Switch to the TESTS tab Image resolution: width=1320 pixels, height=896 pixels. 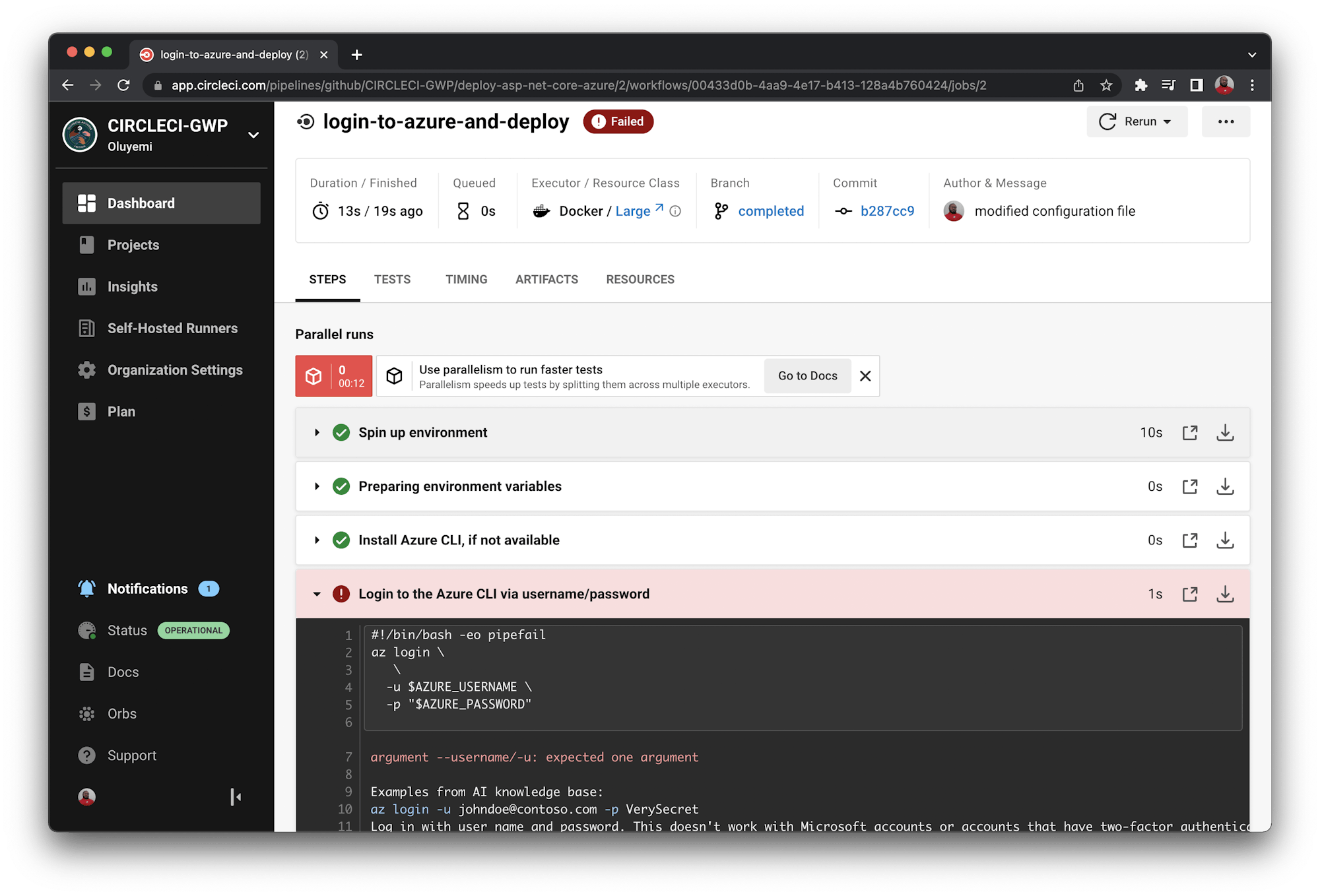coord(392,280)
